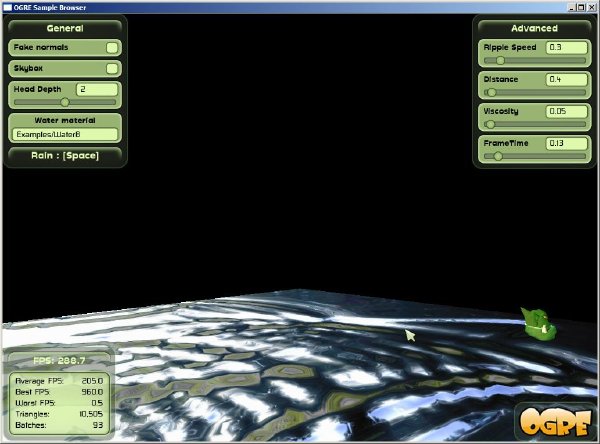The width and height of the screenshot is (600, 444).
Task: Minimize the OGRE Sample Browser window
Action: (572, 7)
